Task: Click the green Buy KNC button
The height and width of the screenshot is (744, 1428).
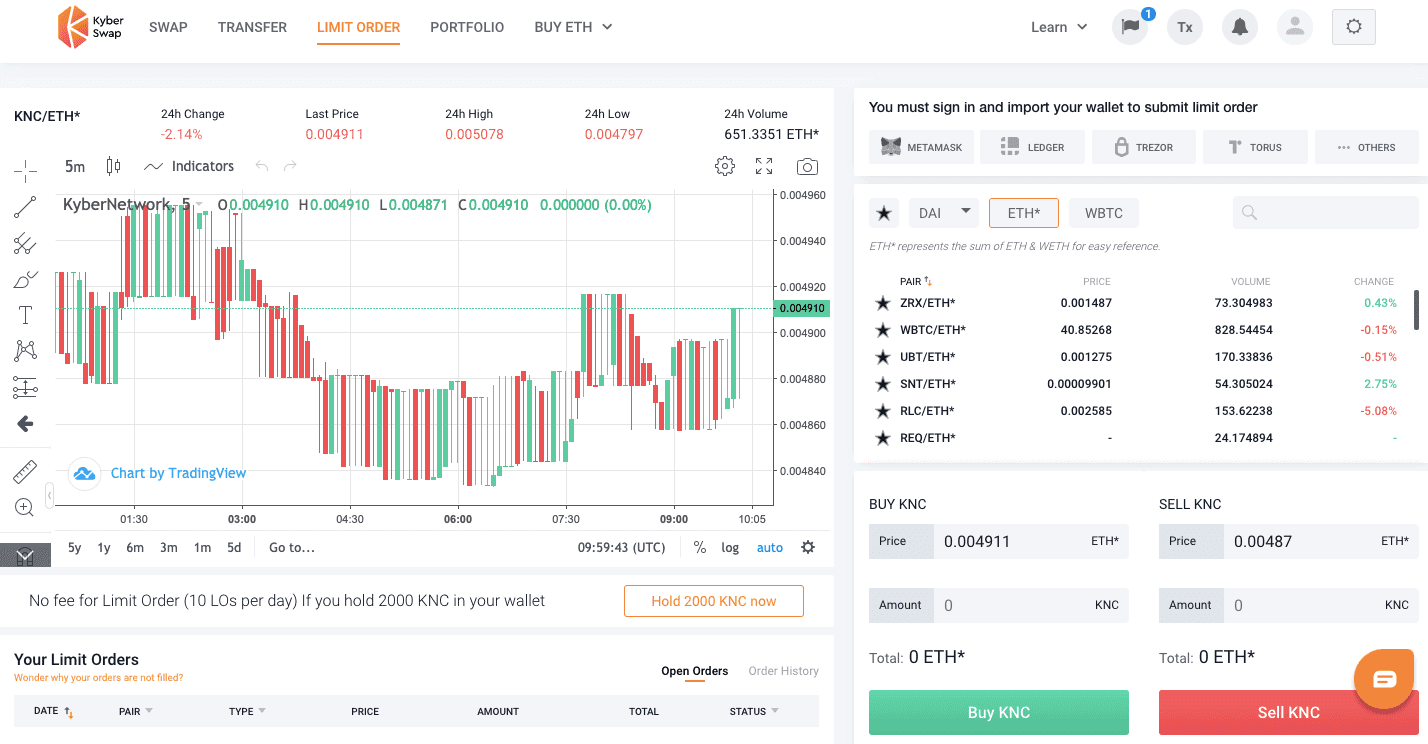Action: tap(999, 712)
